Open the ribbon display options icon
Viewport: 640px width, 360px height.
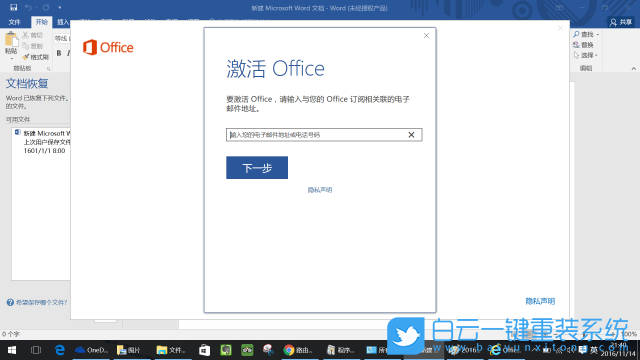559,7
